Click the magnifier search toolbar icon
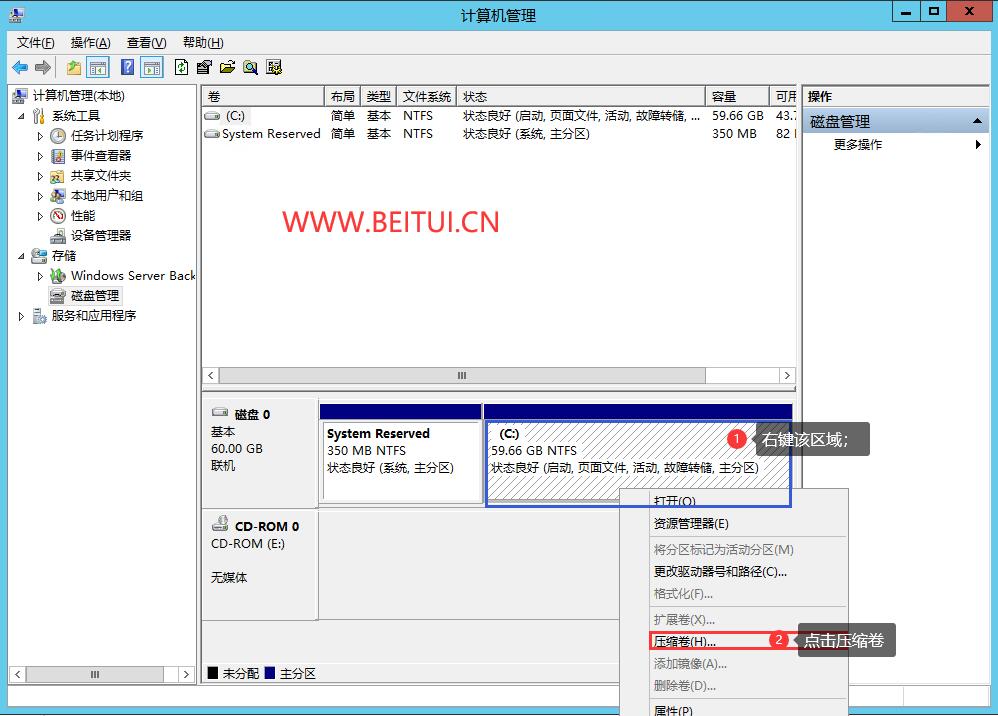The image size is (998, 716). click(x=250, y=67)
